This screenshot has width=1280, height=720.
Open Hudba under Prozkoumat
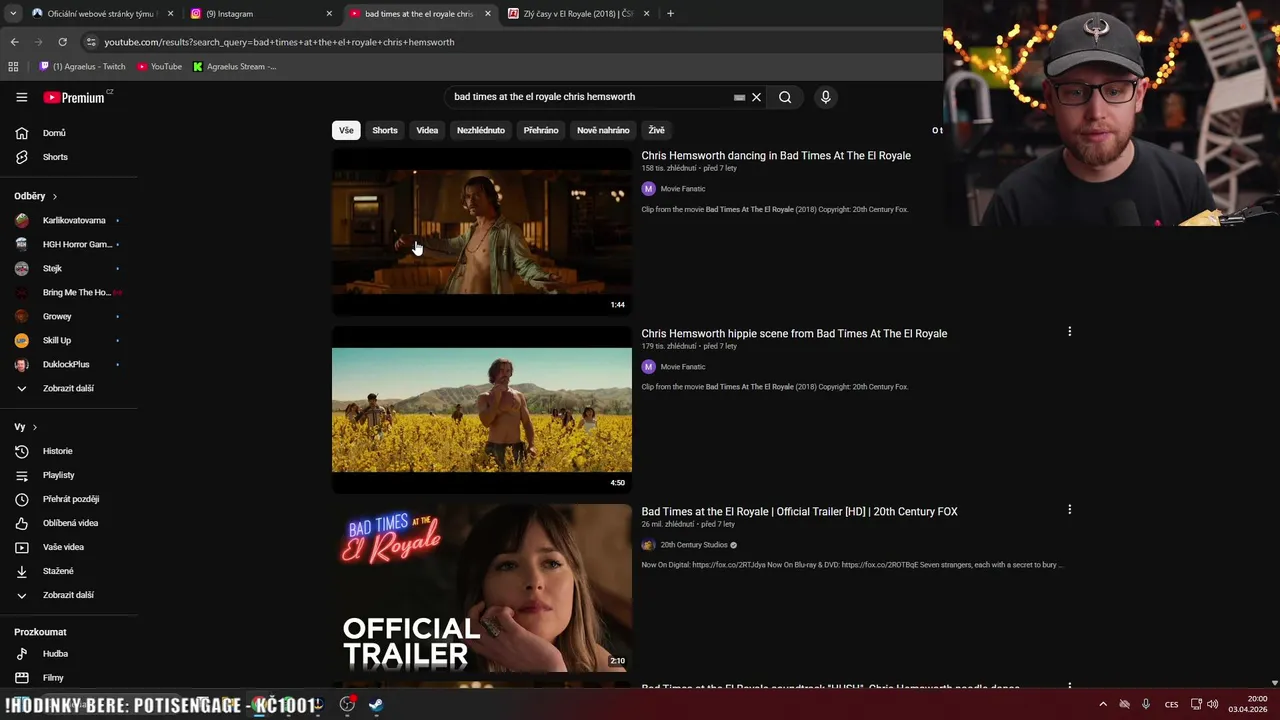(55, 654)
